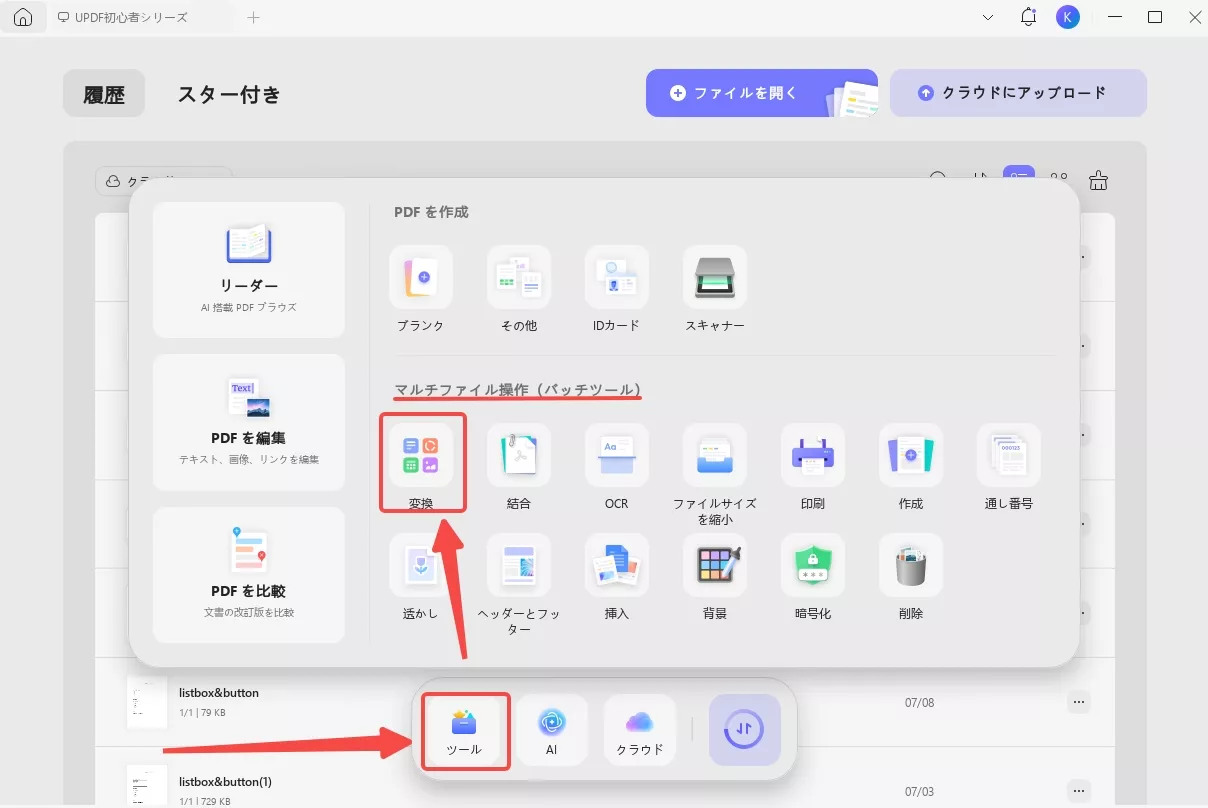Open the リーダー card

[249, 270]
